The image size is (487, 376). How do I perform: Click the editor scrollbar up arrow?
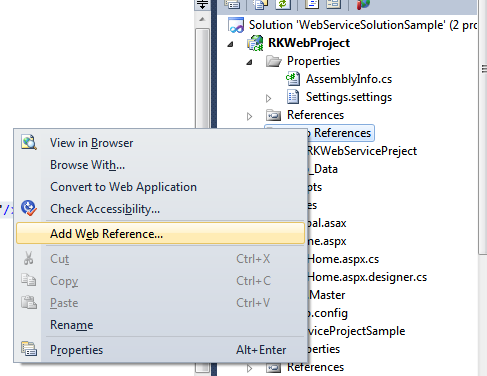(202, 19)
